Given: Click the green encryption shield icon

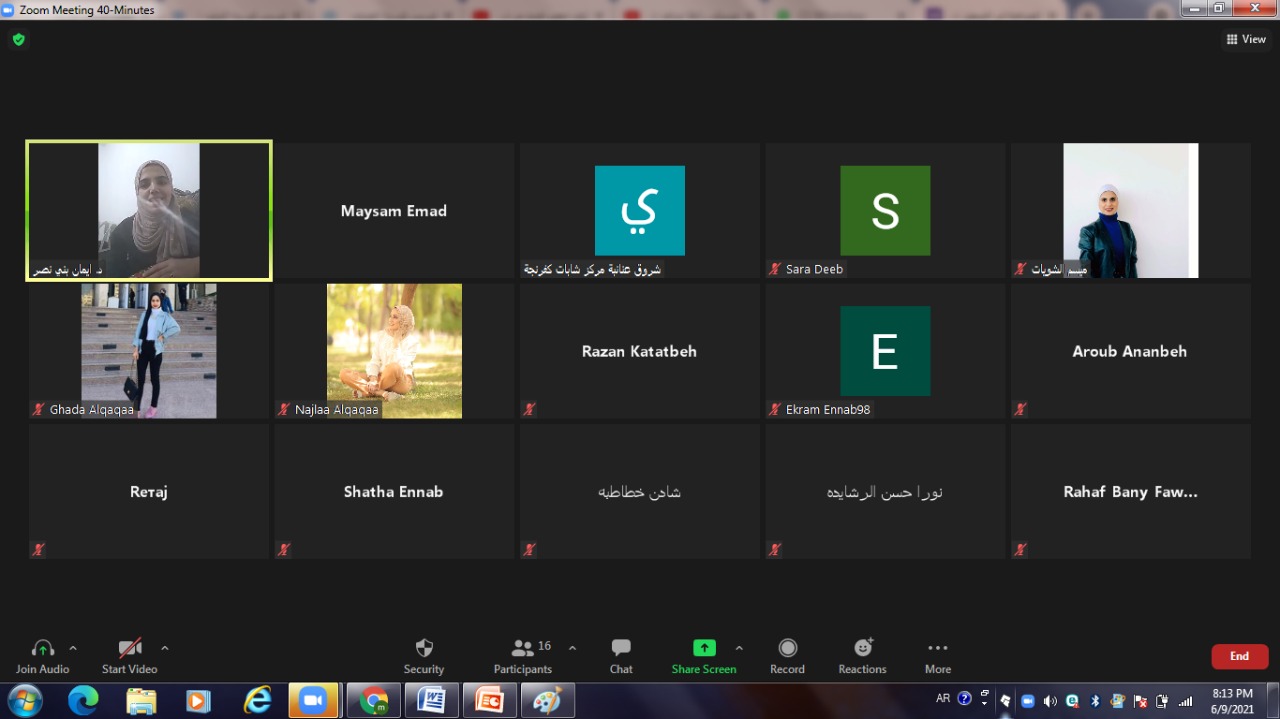Looking at the screenshot, I should click(x=18, y=40).
